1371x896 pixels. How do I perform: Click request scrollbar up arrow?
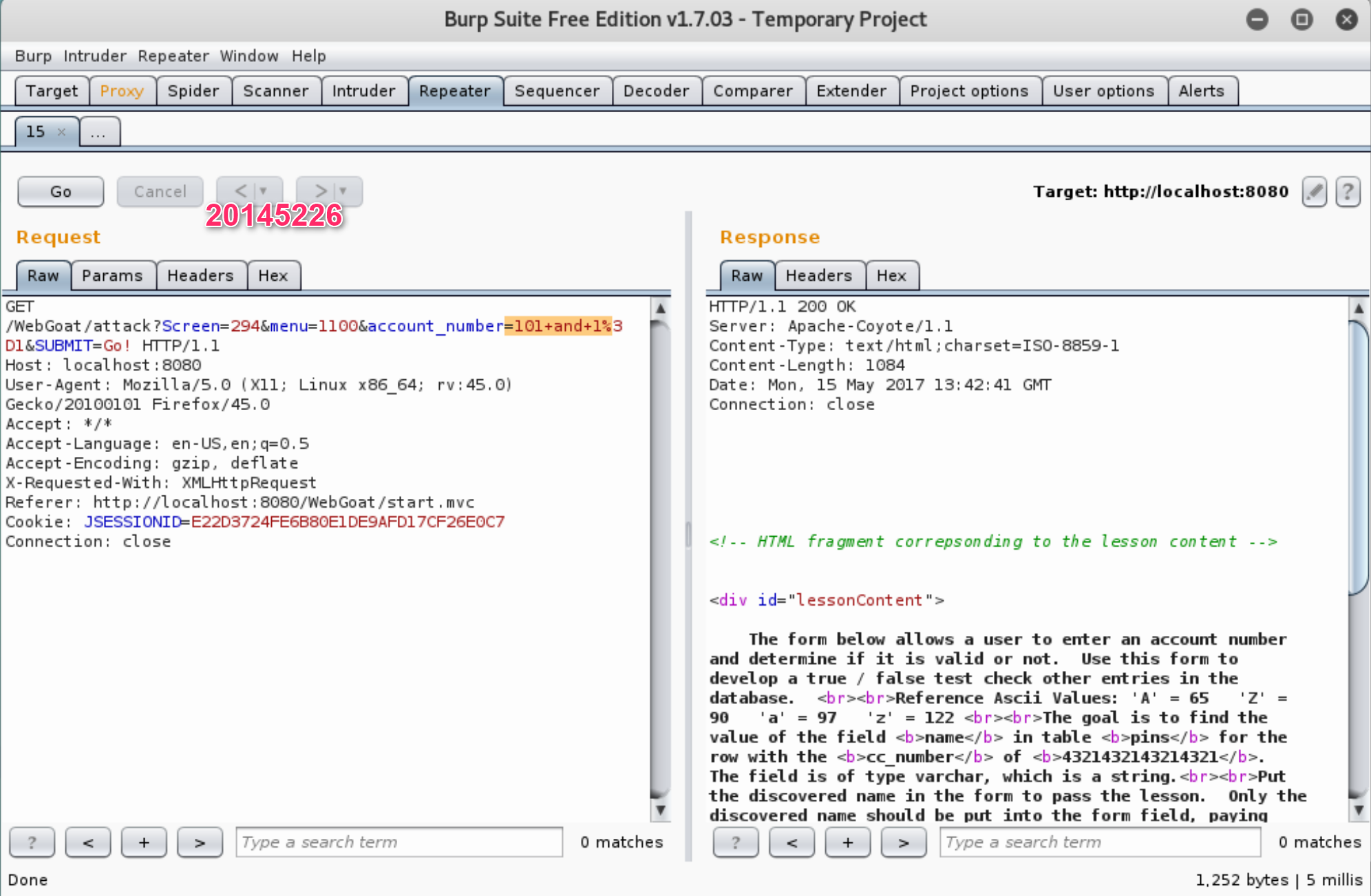660,308
